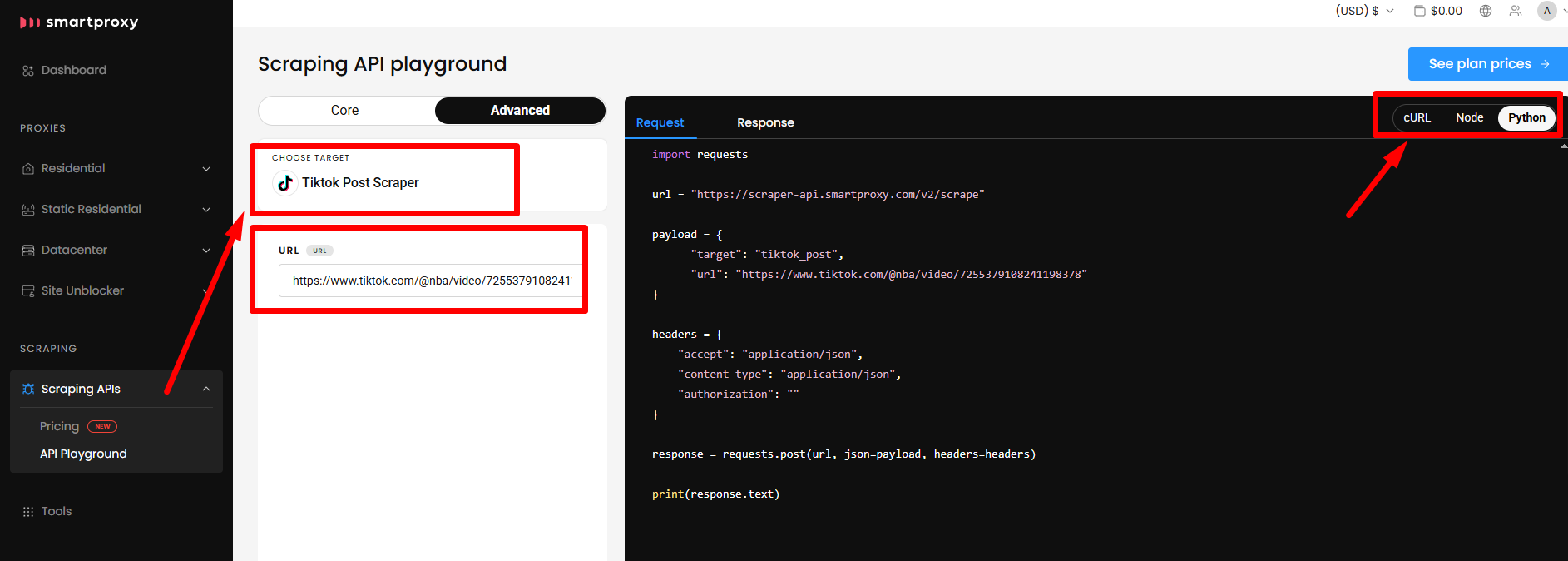Viewport: 1568px width, 561px height.
Task: Open the account avatar "A"
Action: (1547, 11)
